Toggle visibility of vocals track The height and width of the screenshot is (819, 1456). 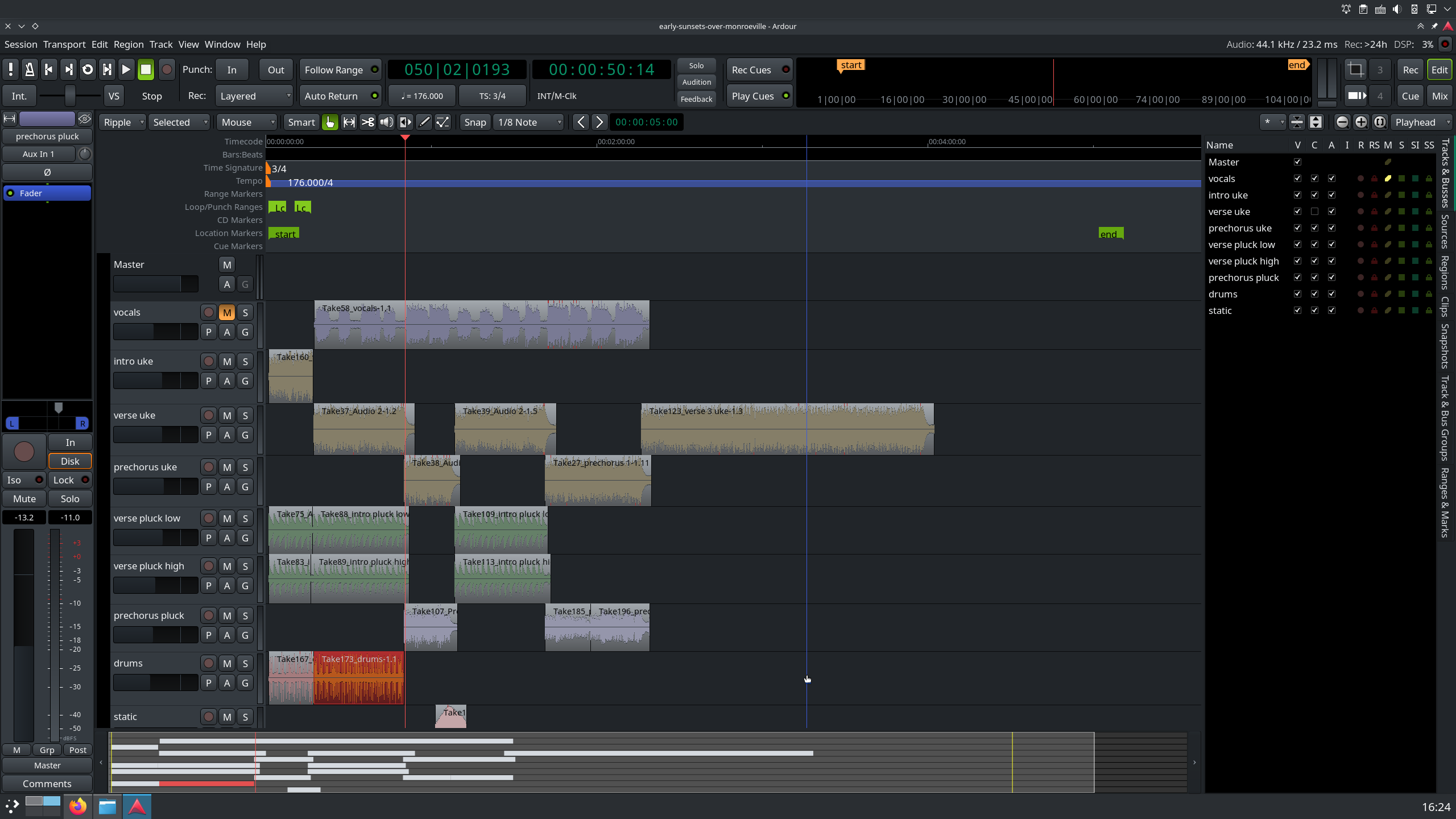pos(1298,178)
